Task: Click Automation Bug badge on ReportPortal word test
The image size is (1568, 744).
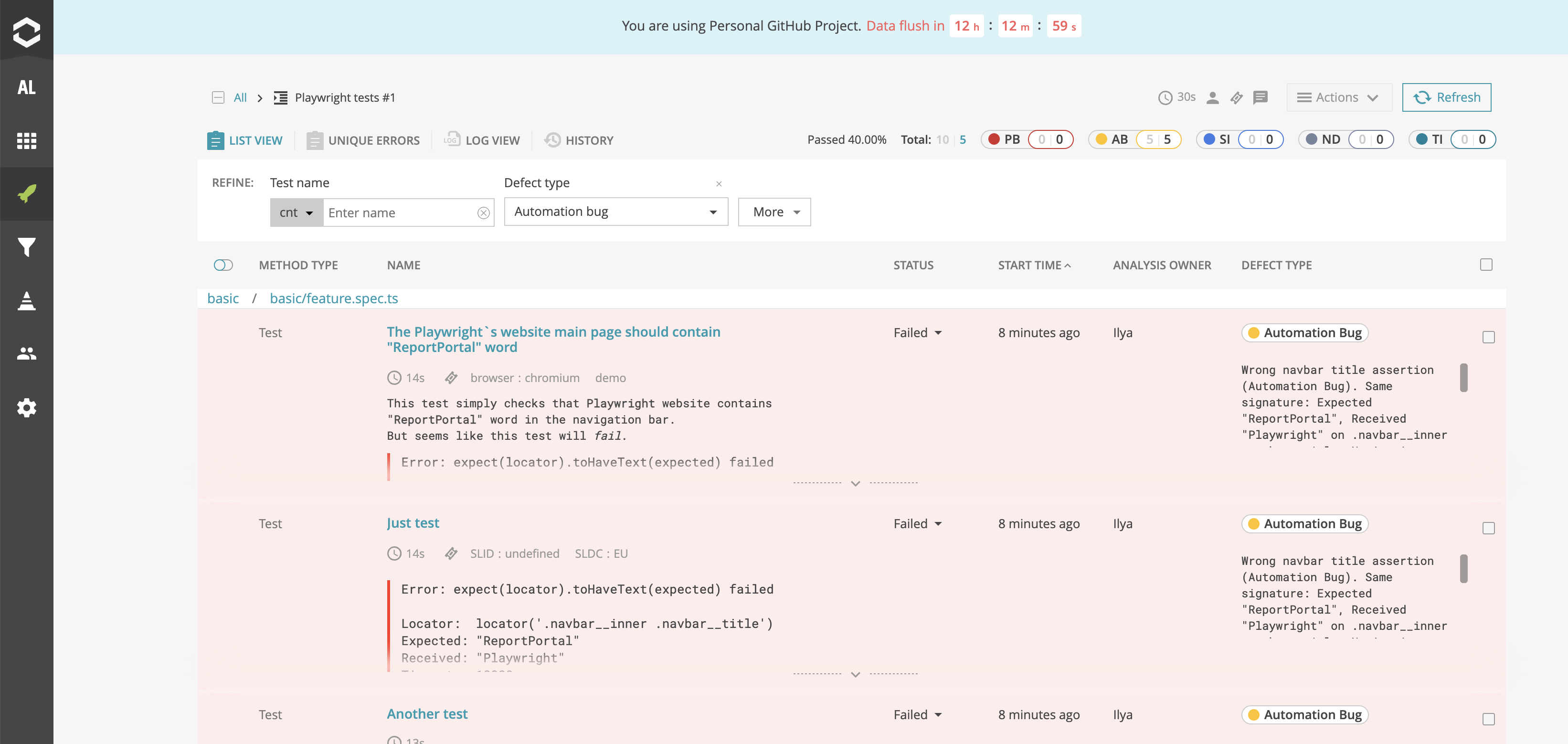Action: [1305, 332]
